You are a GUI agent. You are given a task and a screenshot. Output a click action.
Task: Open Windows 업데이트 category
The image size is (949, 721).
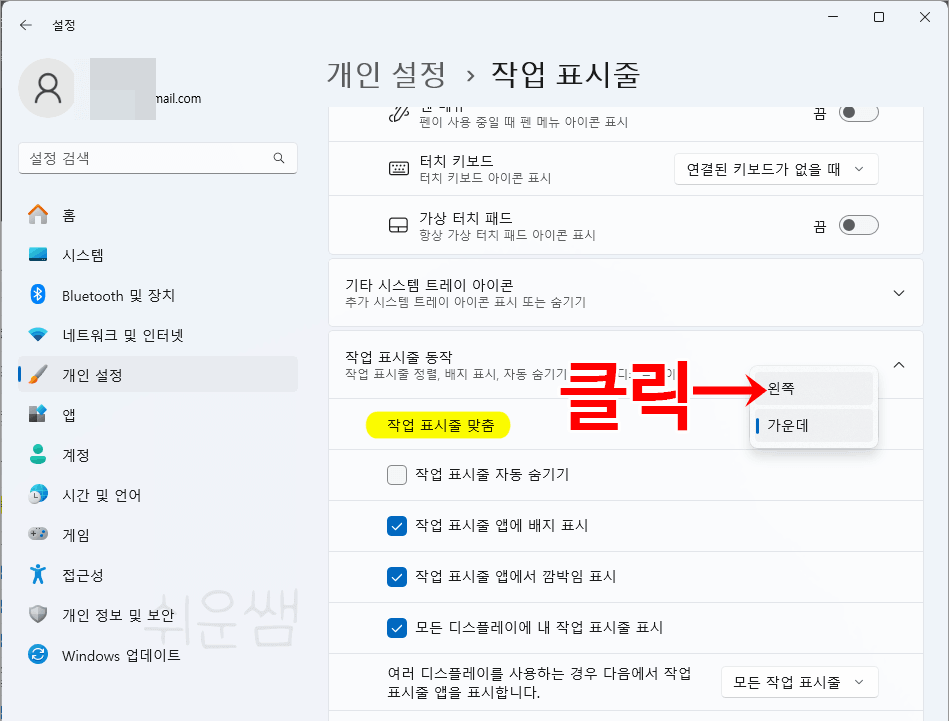point(158,654)
